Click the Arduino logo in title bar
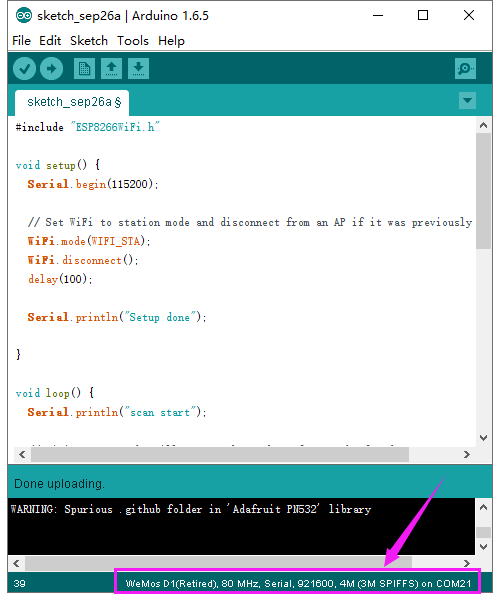Screen dimensions: 500x600 pyautogui.click(x=24, y=16)
